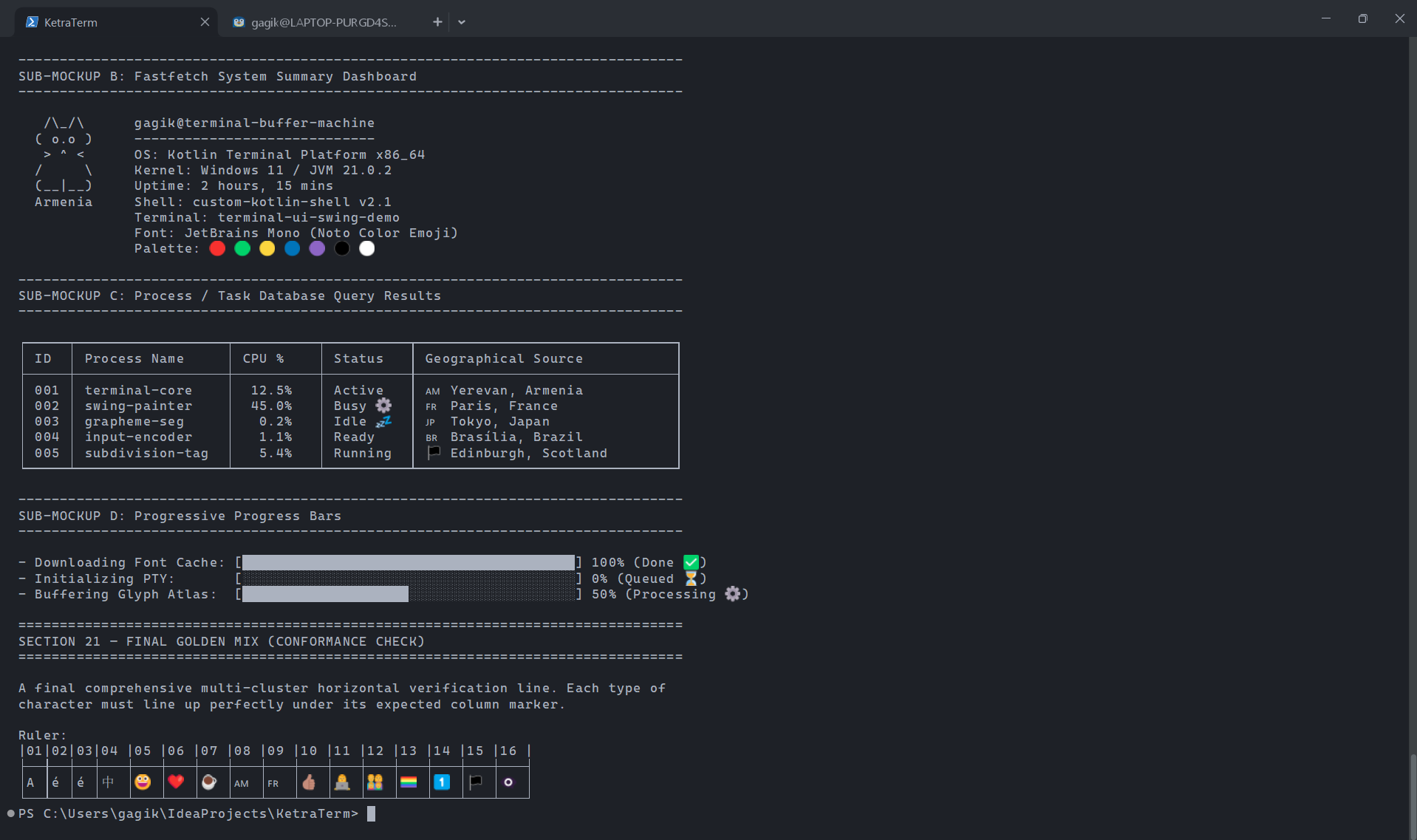Click the 'Running' status in row 005
The height and width of the screenshot is (840, 1417).
click(x=362, y=453)
